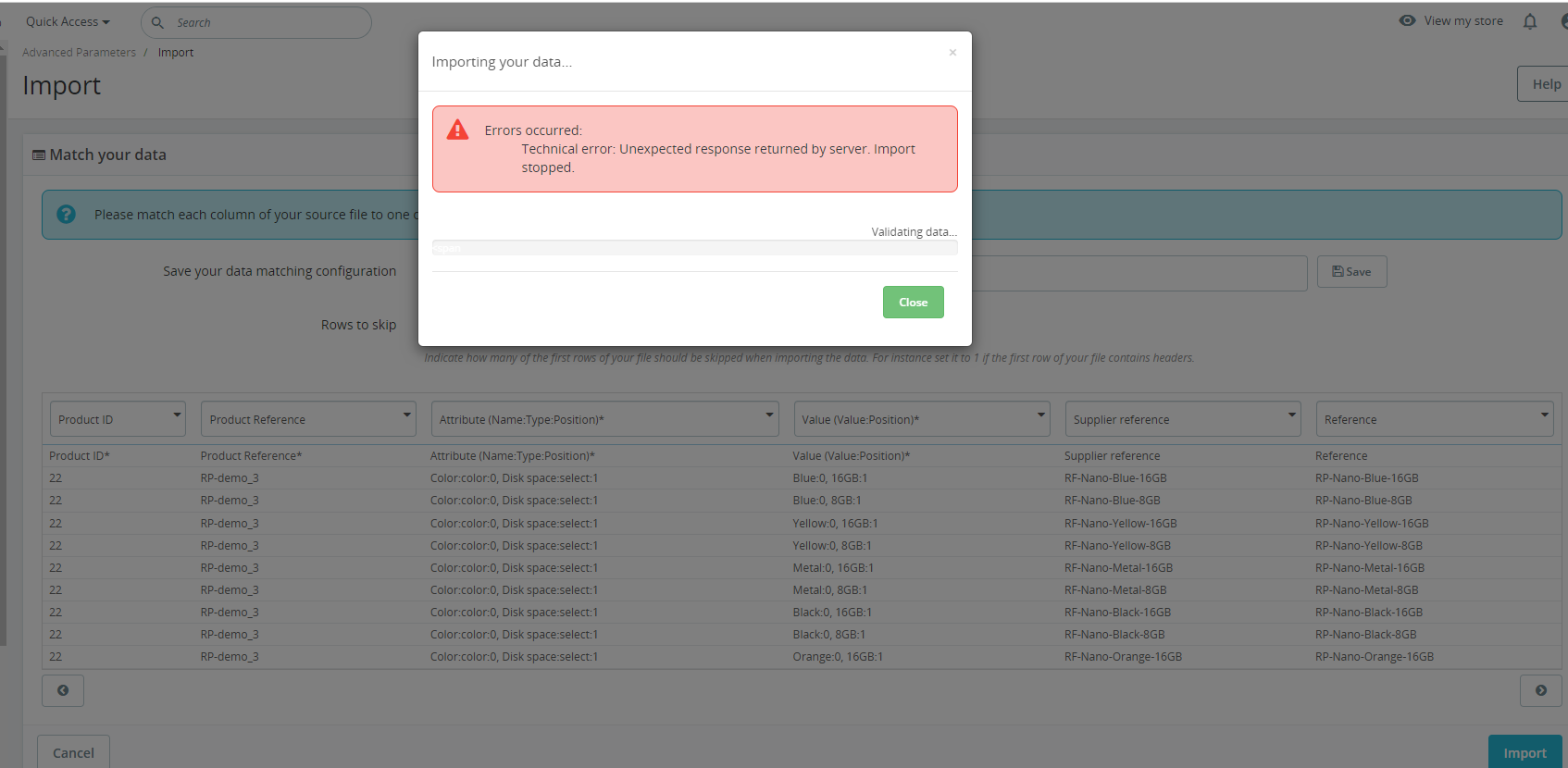Click the green Close button
Image resolution: width=1568 pixels, height=768 pixels.
(x=913, y=303)
